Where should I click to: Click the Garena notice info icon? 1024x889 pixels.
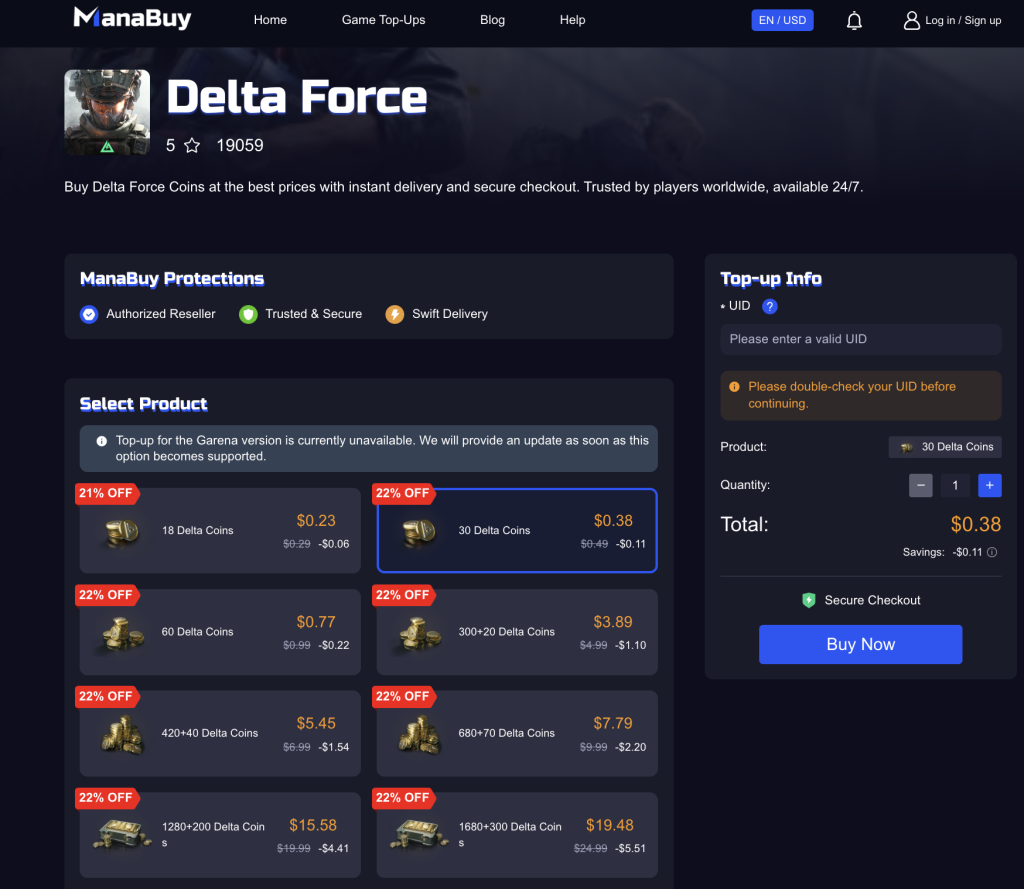102,441
